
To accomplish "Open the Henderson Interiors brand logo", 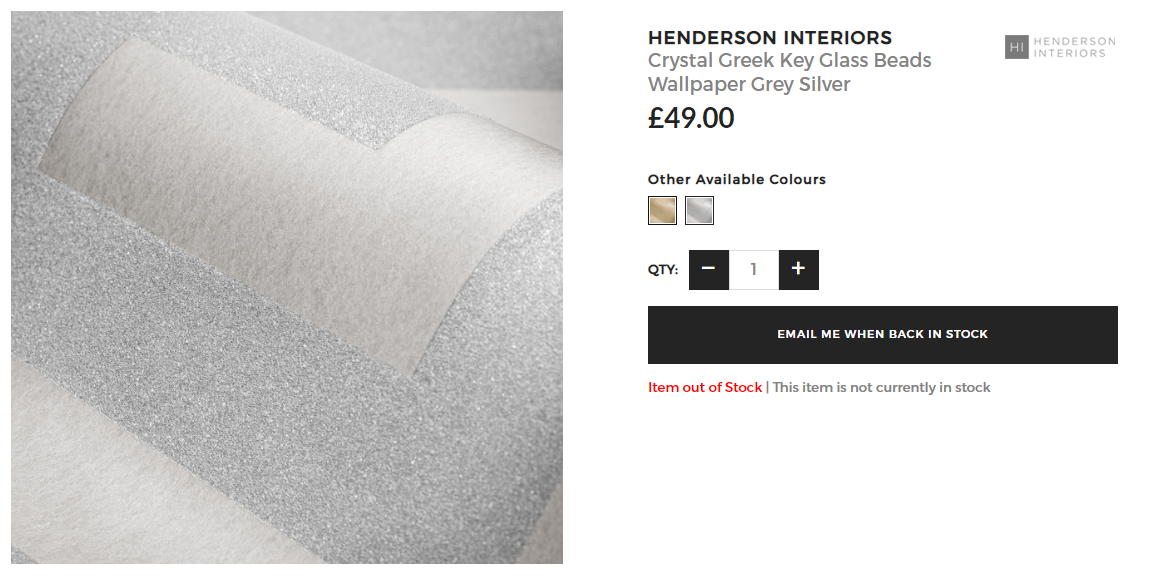I will pyautogui.click(x=1060, y=47).
